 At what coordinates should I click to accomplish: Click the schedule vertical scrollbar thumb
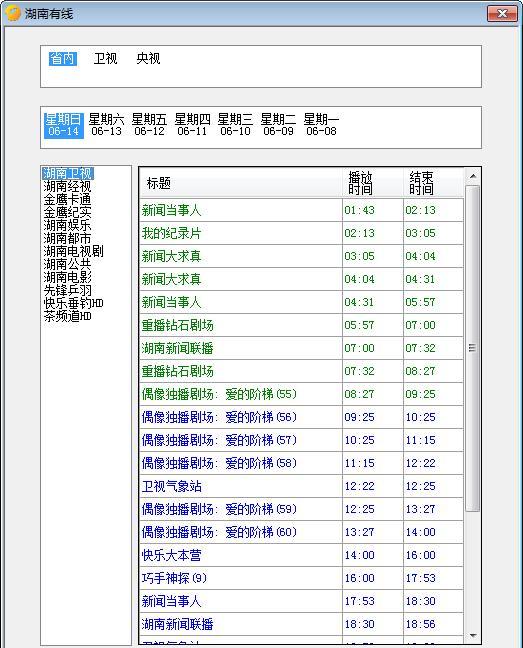[473, 348]
